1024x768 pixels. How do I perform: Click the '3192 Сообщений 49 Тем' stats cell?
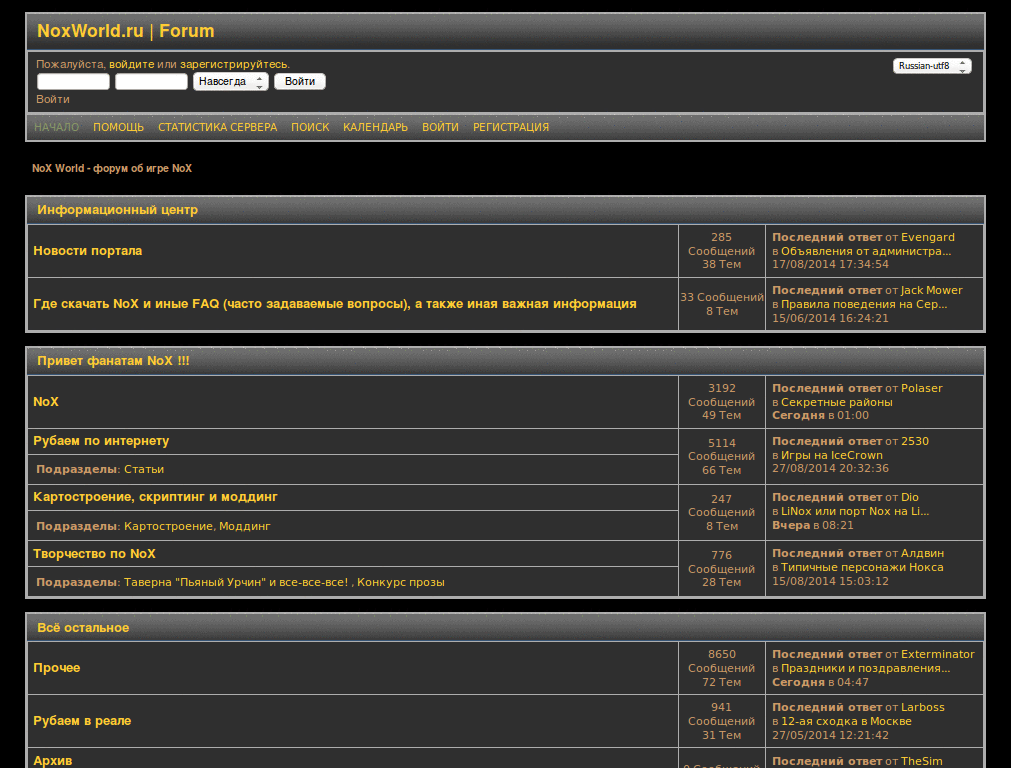[722, 402]
